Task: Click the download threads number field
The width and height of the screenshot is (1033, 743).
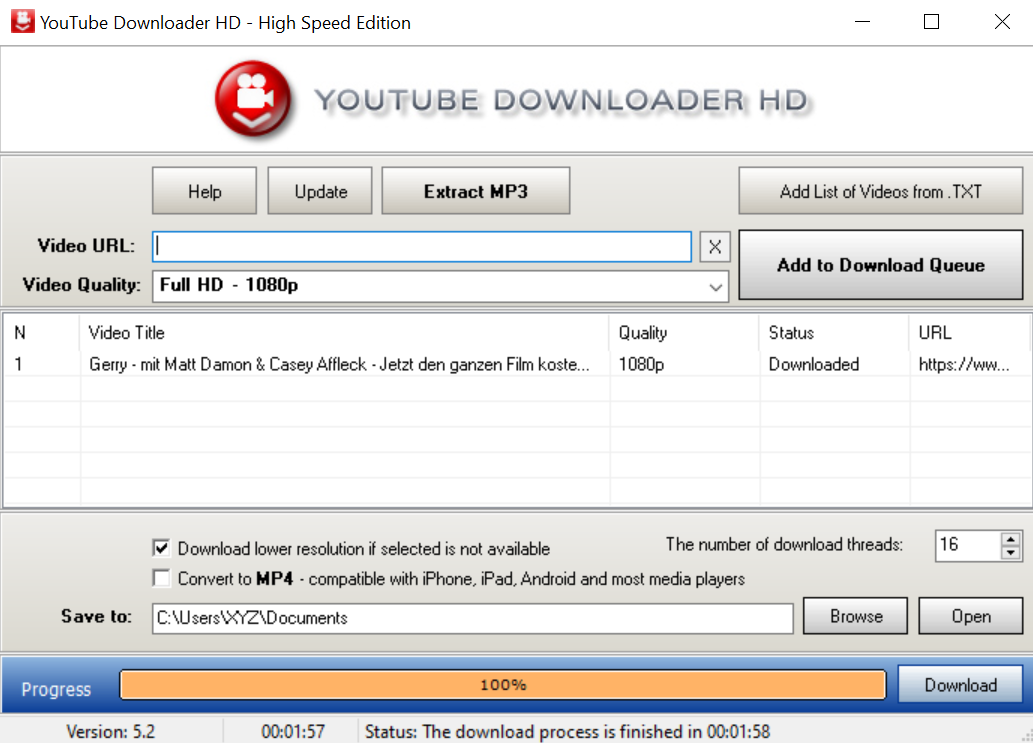Action: click(968, 545)
